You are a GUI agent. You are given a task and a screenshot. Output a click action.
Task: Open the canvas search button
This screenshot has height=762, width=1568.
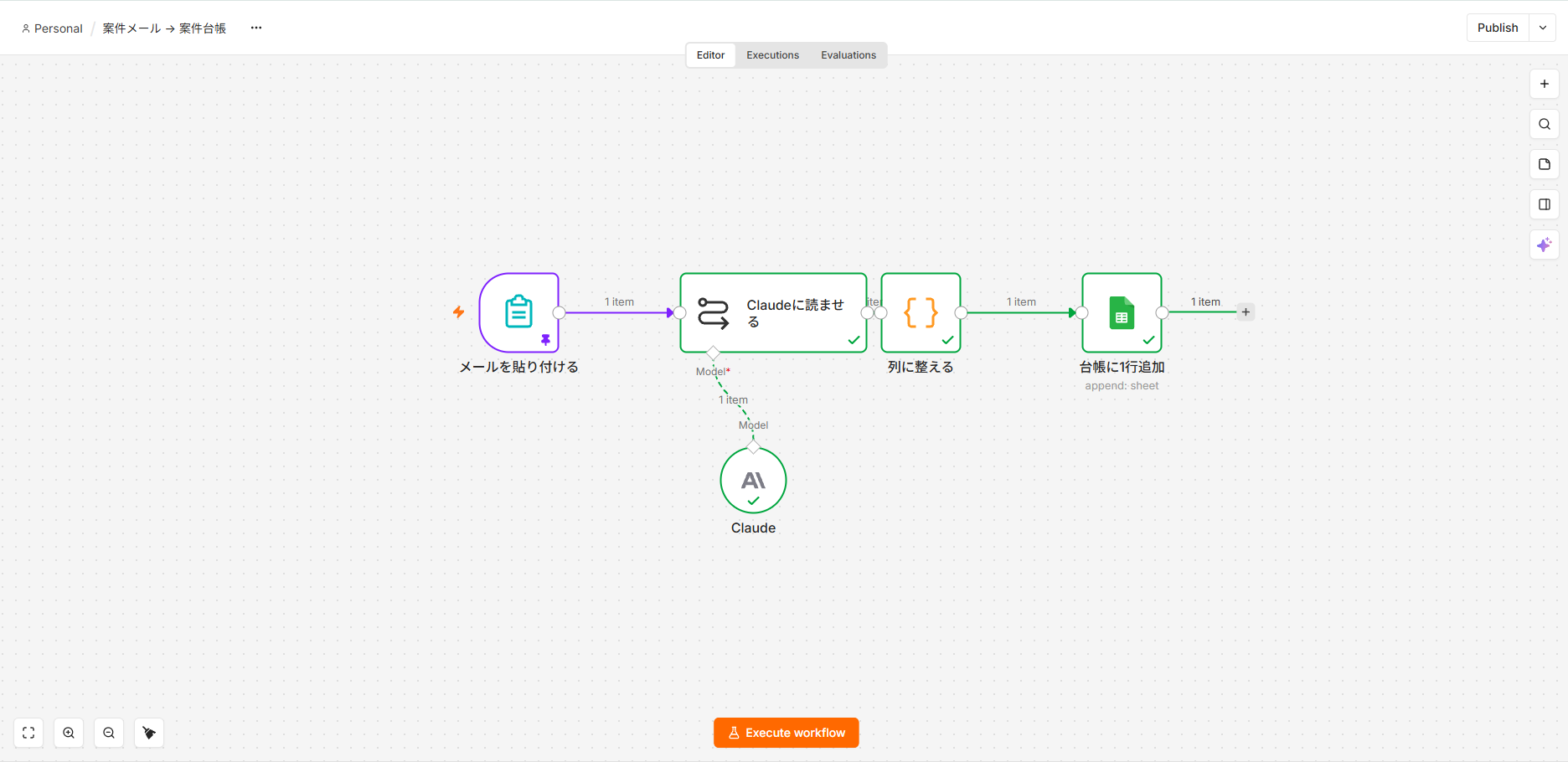coord(1545,124)
